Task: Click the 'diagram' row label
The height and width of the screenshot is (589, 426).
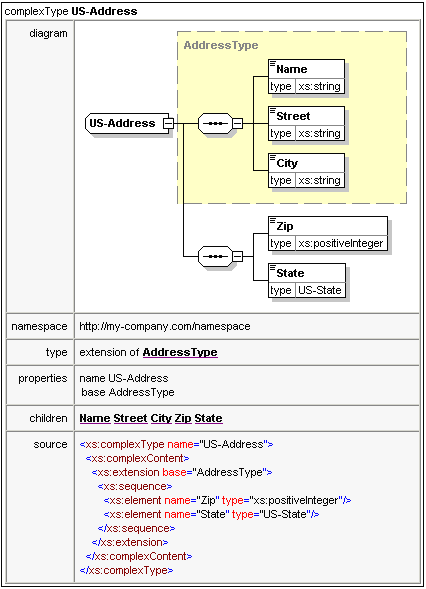Action: point(48,34)
